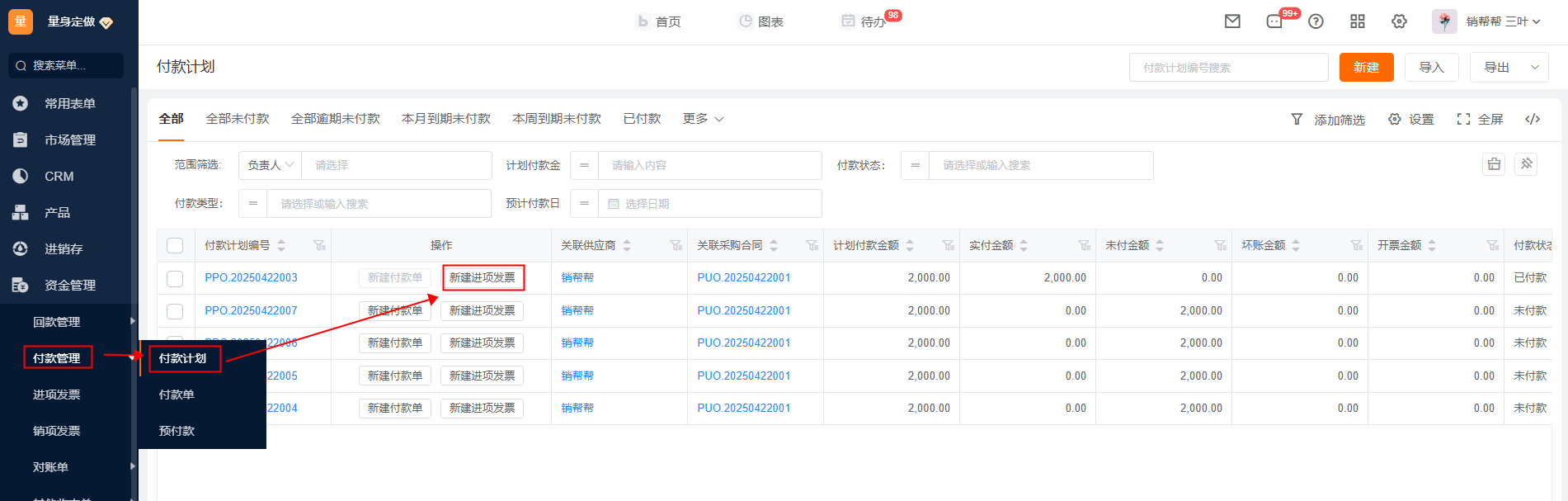Click the 常用表单 star icon
This screenshot has height=501, width=1568.
coord(21,103)
